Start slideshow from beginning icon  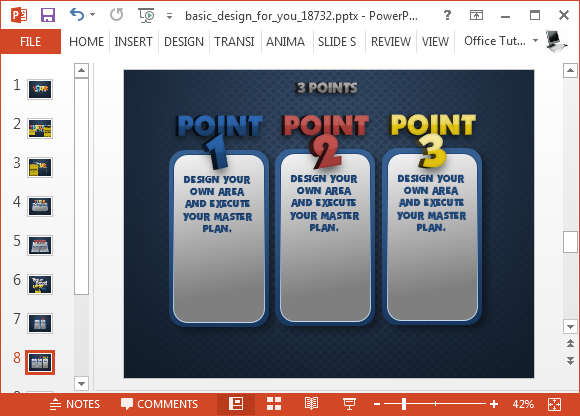146,16
